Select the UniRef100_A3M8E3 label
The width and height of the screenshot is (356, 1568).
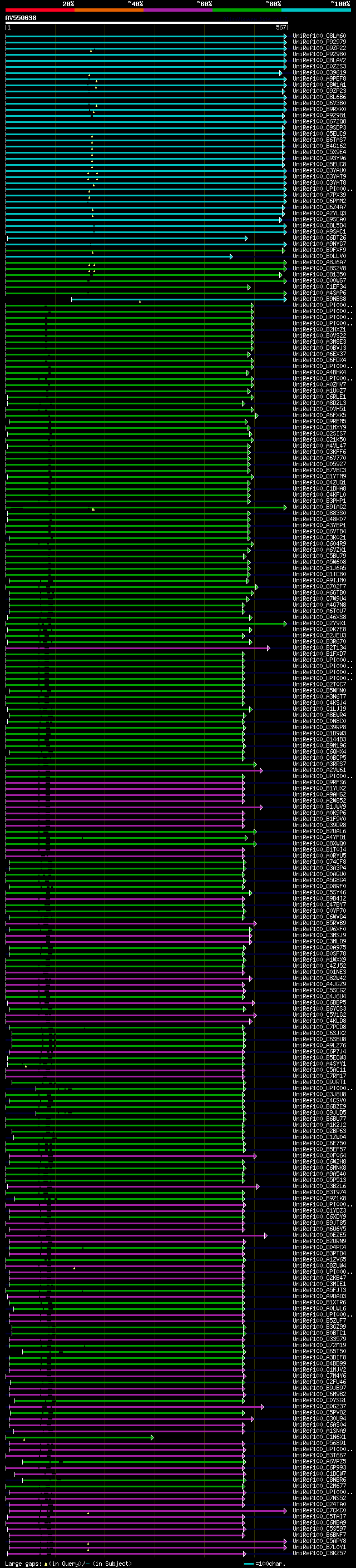pos(319,342)
